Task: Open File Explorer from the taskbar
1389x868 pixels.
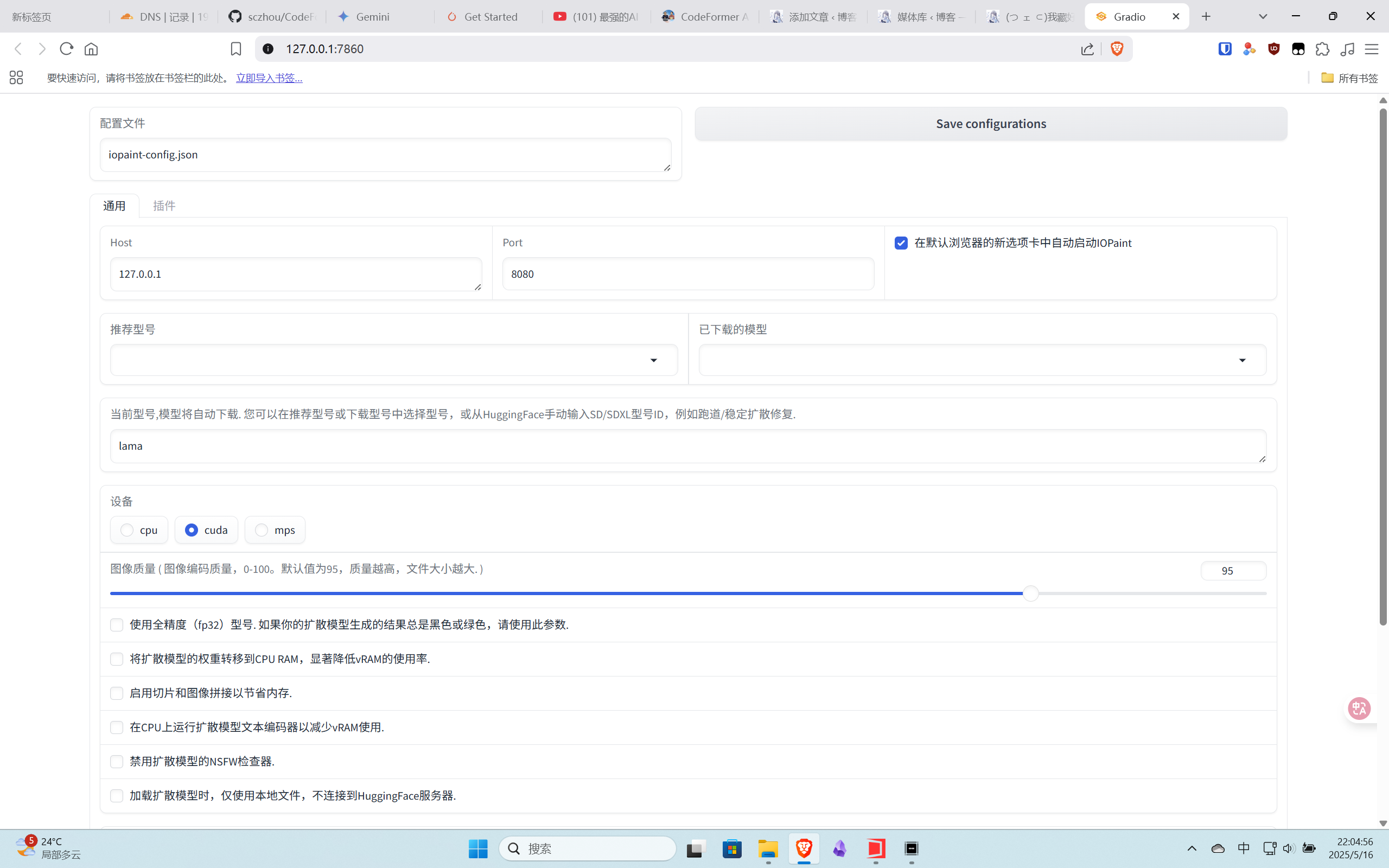Action: 768,848
